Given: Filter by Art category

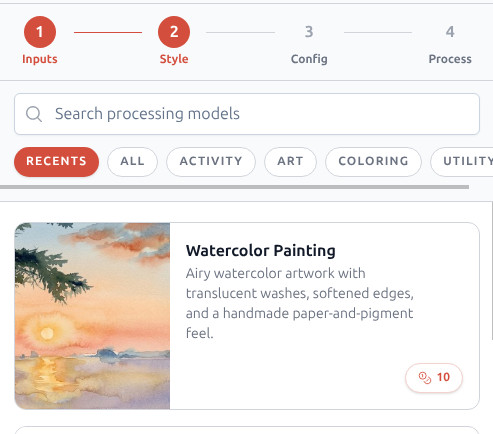Looking at the screenshot, I should [x=290, y=162].
